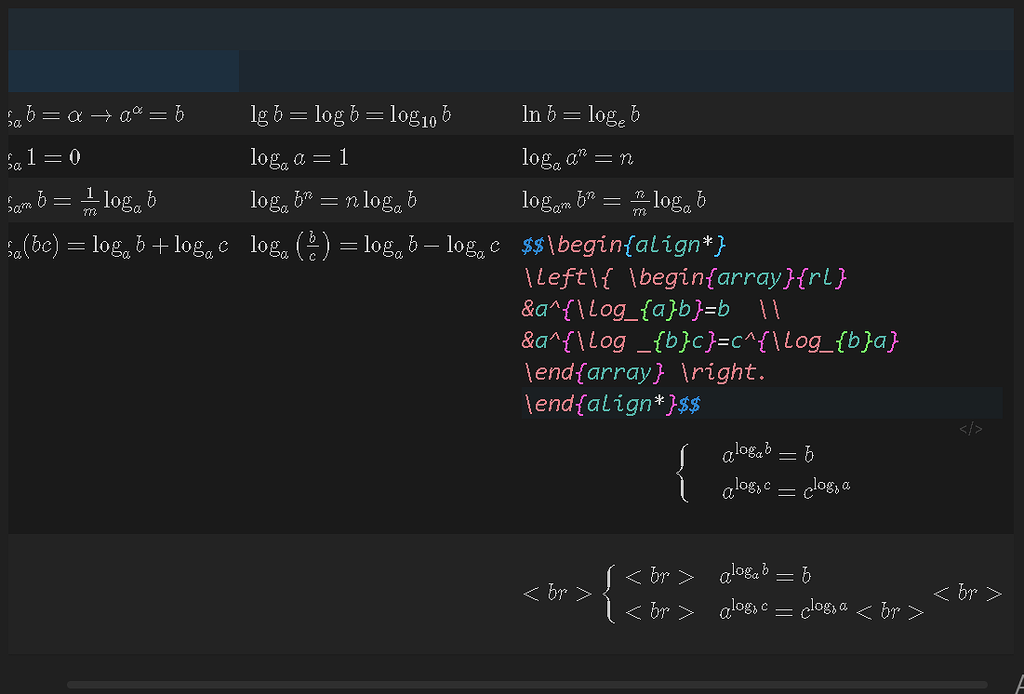Click the first <br> tag in the bottom formula

[x=555, y=594]
